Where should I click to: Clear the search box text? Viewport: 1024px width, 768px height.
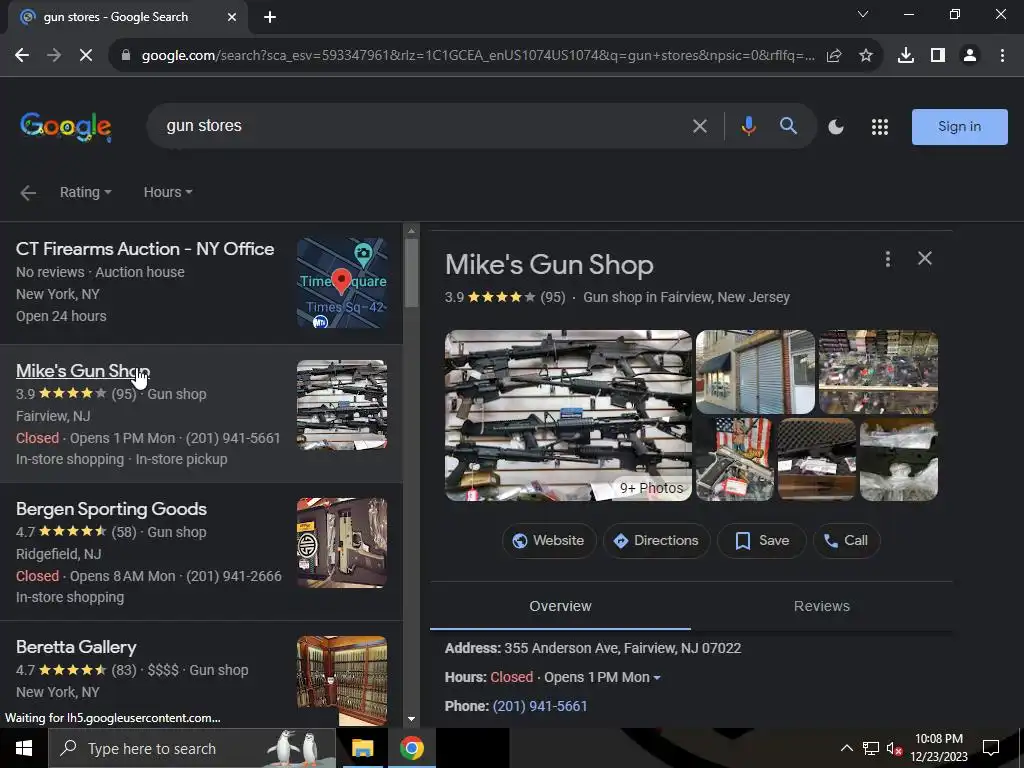[x=699, y=126]
